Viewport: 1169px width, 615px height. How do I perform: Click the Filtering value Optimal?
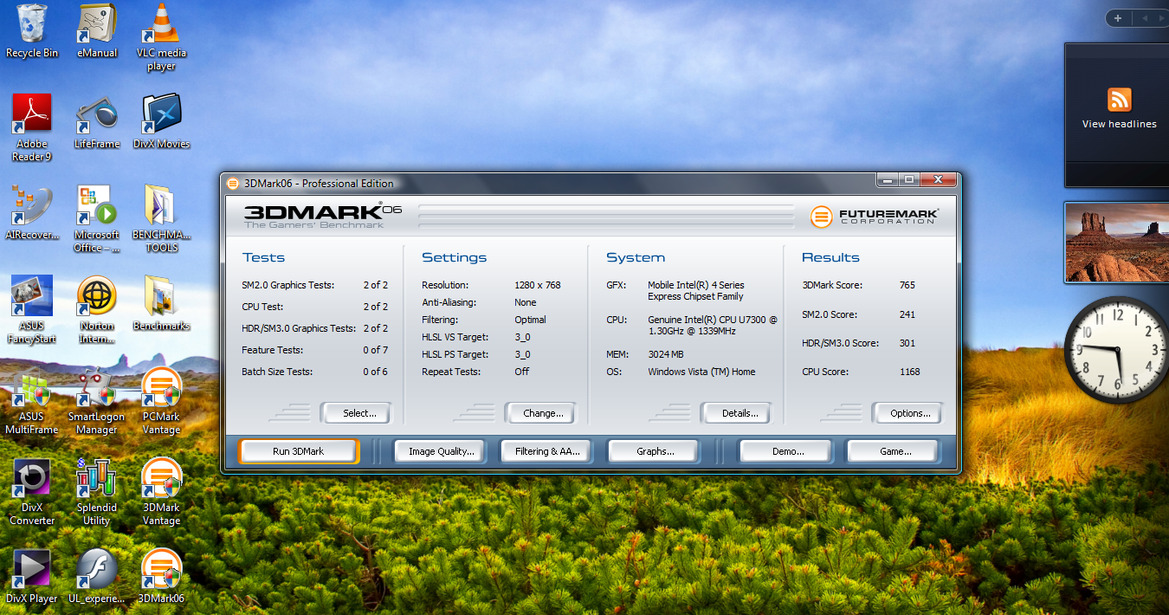pyautogui.click(x=530, y=320)
